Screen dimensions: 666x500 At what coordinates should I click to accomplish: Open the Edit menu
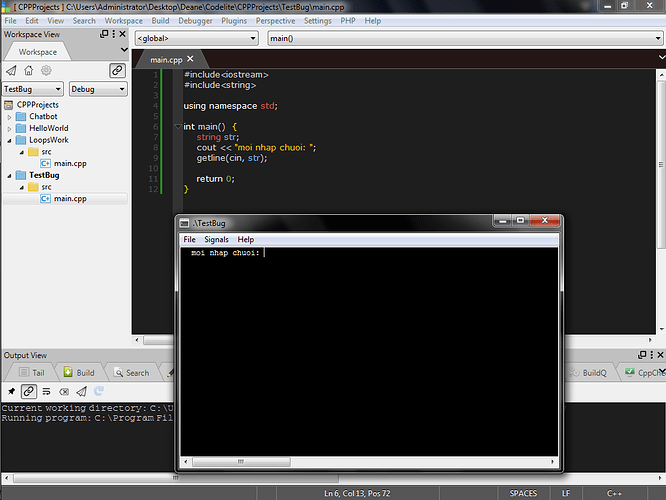(x=31, y=21)
